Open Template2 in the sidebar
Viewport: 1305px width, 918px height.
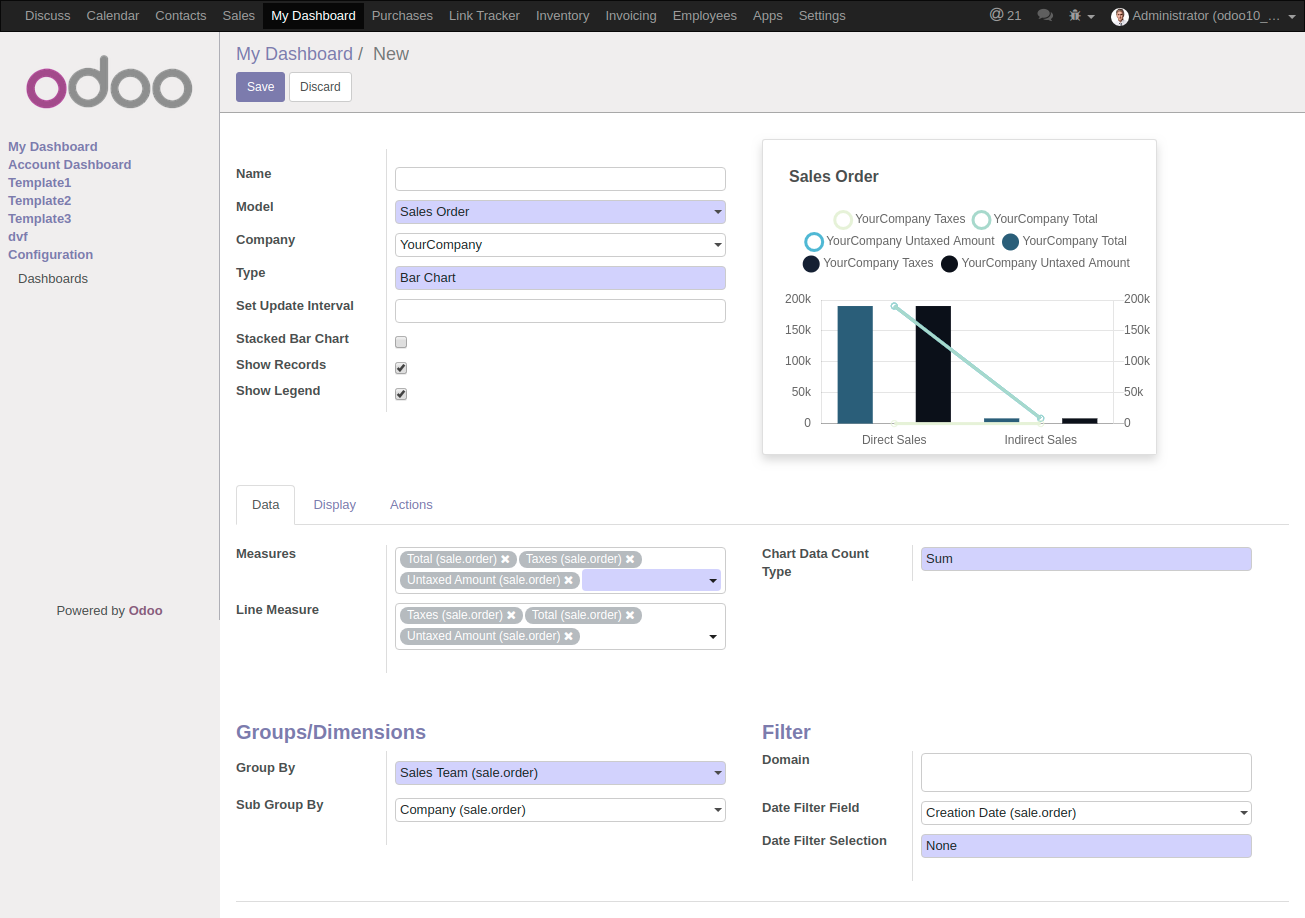tap(40, 201)
